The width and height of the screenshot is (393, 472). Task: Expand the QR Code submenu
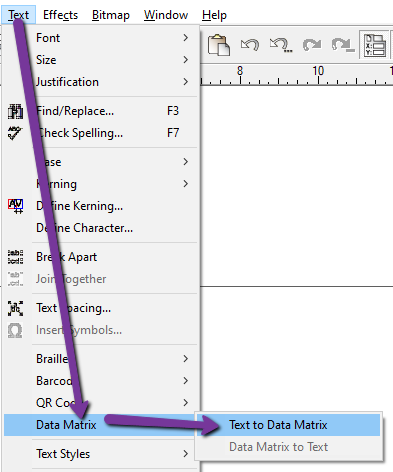(x=102, y=403)
